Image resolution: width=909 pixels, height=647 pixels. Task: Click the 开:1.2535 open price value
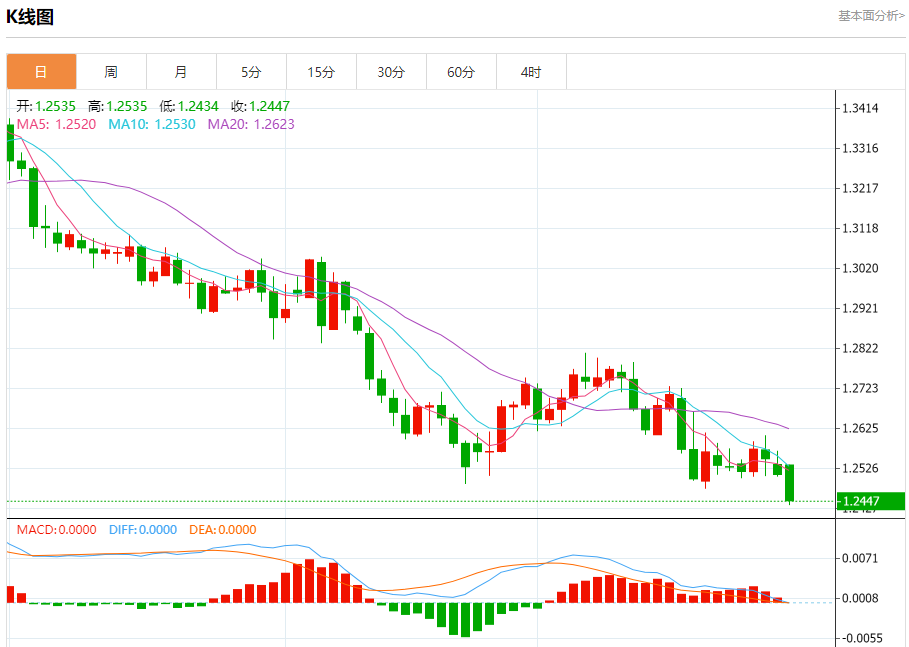pyautogui.click(x=46, y=106)
